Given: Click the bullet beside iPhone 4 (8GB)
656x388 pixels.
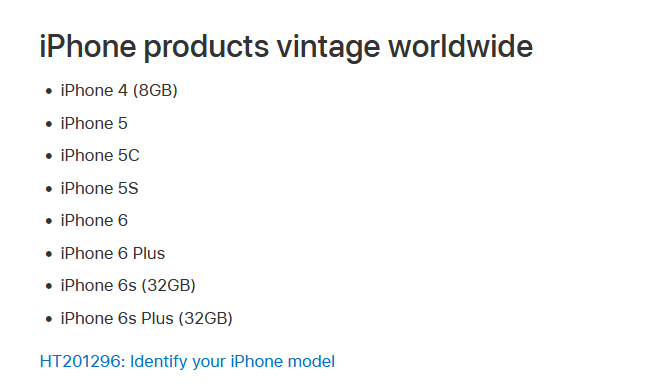Looking at the screenshot, I should tap(49, 91).
